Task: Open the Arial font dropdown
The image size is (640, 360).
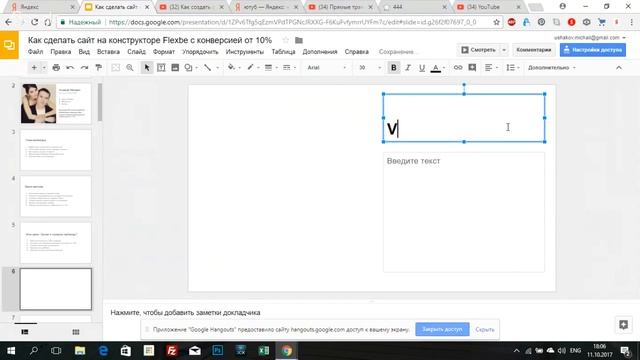Action: [x=327, y=68]
